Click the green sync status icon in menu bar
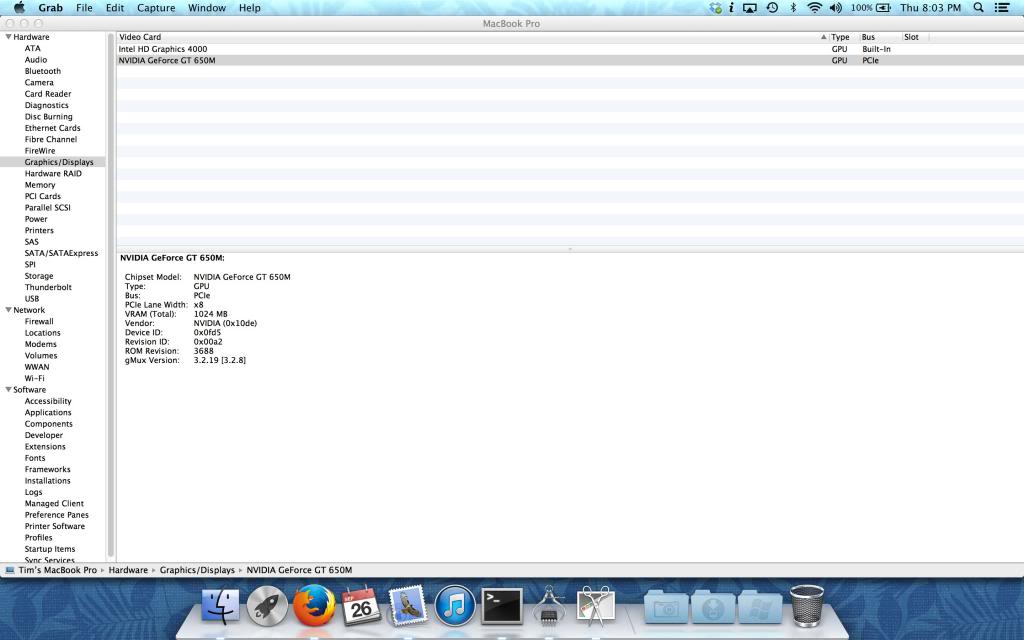The width and height of the screenshot is (1024, 640). coord(716,7)
